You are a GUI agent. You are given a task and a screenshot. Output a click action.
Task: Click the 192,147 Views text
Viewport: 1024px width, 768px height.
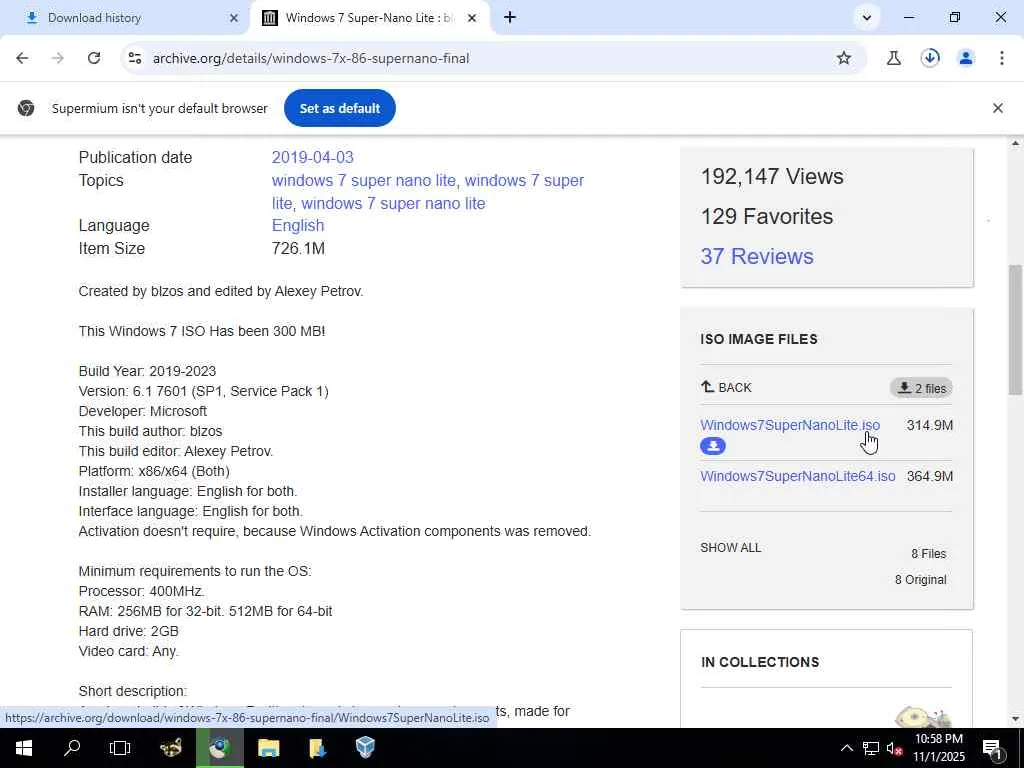coord(772,176)
